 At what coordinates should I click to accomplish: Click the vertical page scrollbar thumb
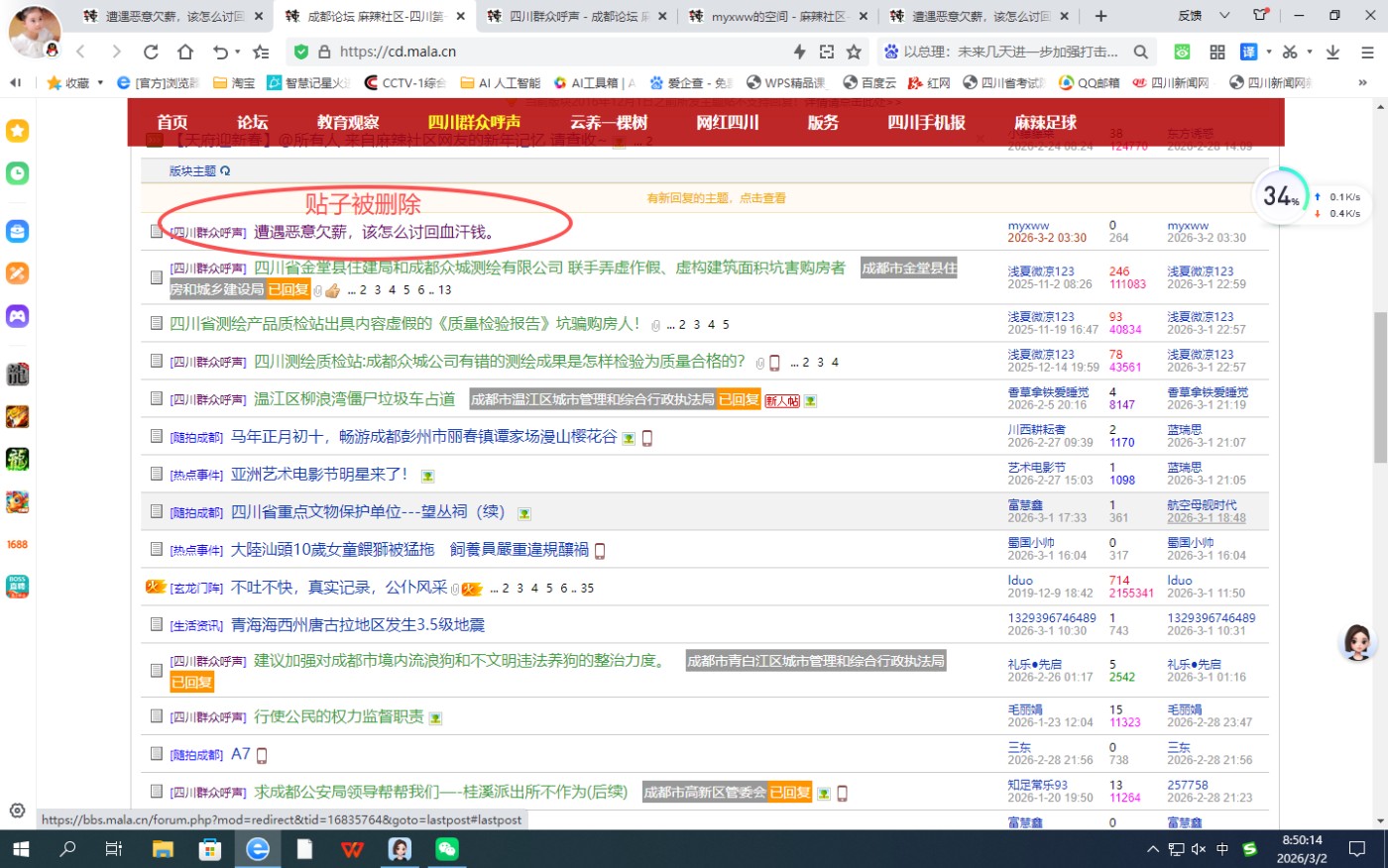tap(1379, 386)
